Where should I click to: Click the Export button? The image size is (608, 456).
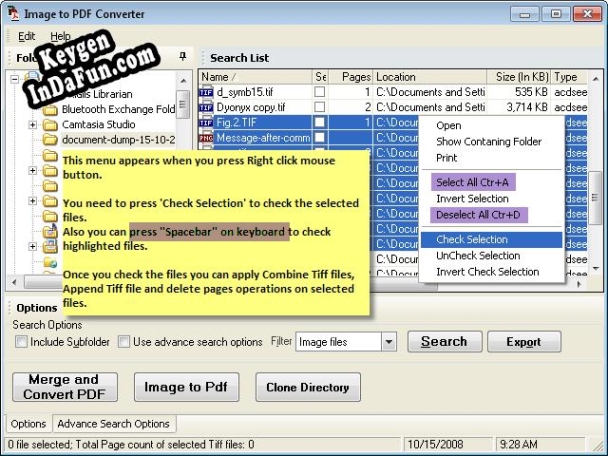coord(524,342)
